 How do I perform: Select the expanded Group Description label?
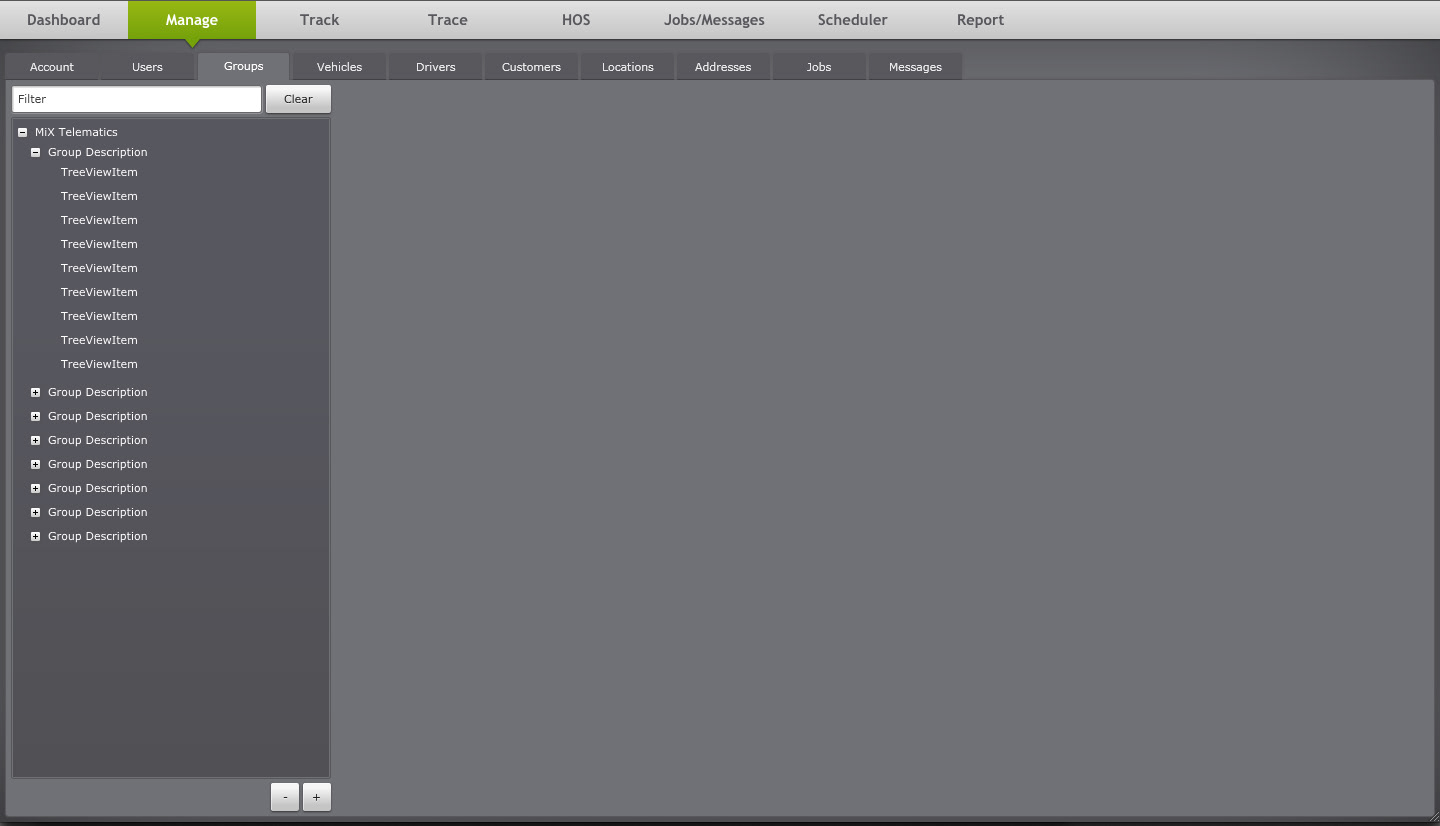98,152
